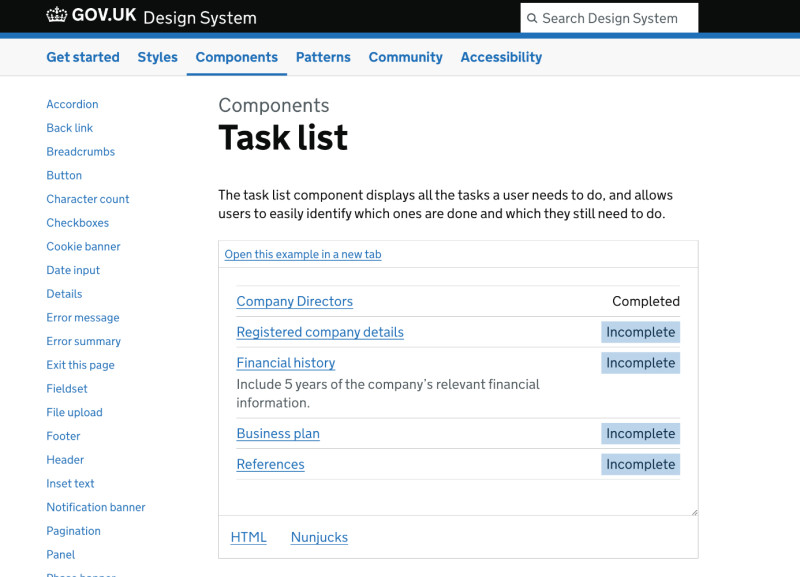Click the search magnifier icon

click(532, 18)
